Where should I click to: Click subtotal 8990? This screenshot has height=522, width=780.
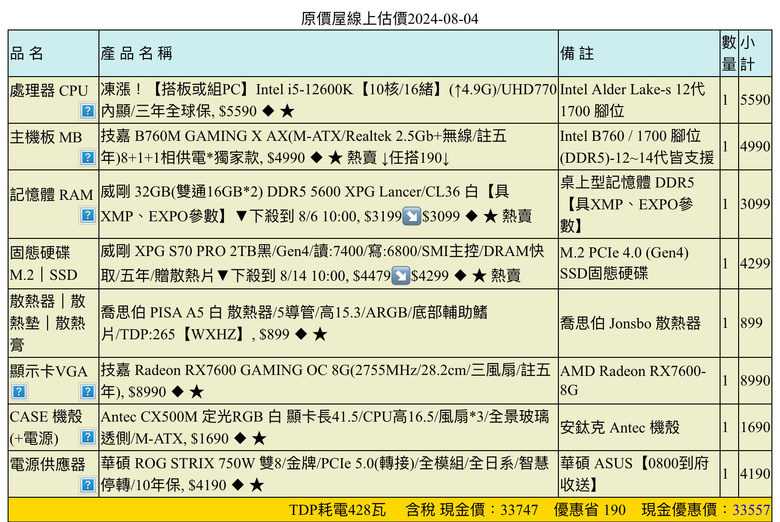(755, 380)
